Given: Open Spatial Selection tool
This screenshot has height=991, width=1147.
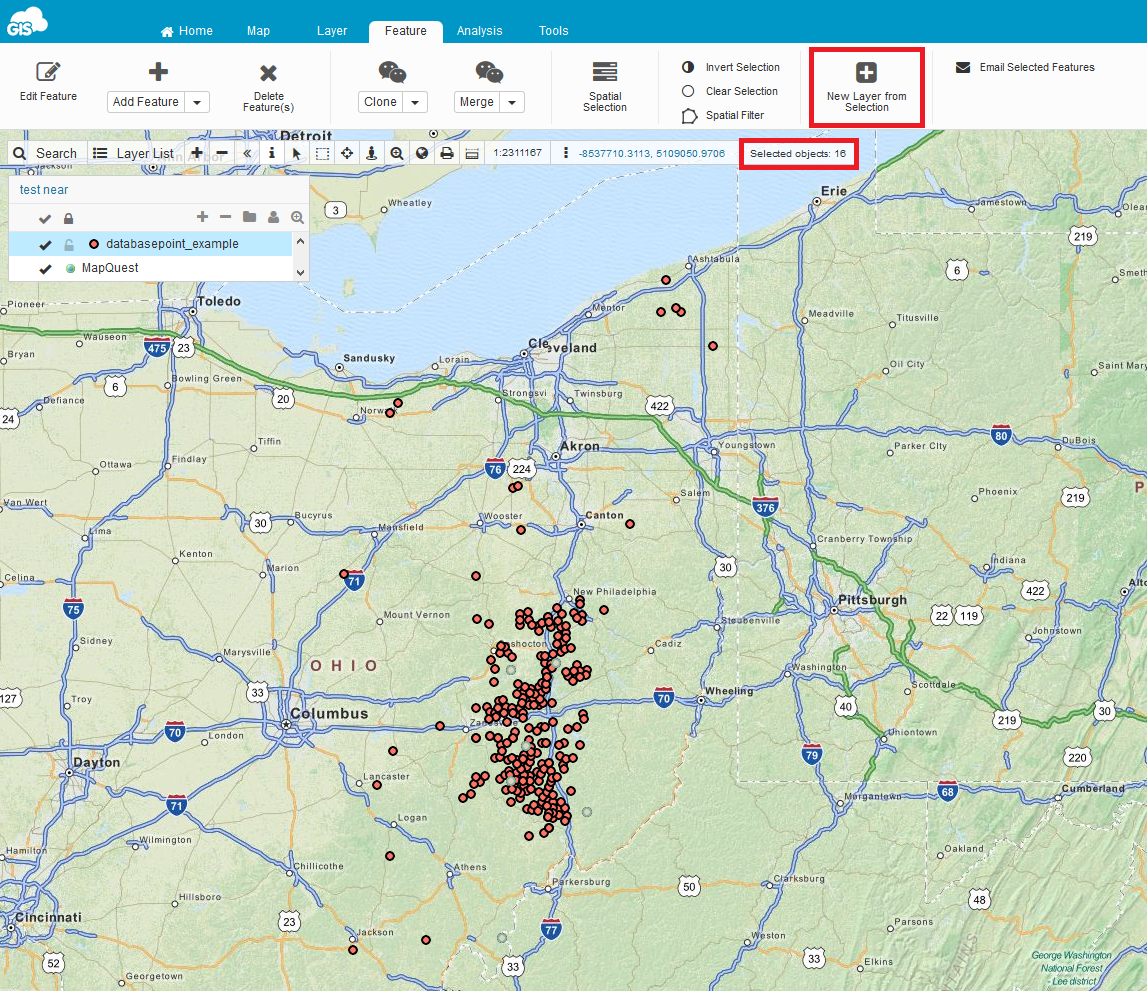Looking at the screenshot, I should [x=605, y=86].
